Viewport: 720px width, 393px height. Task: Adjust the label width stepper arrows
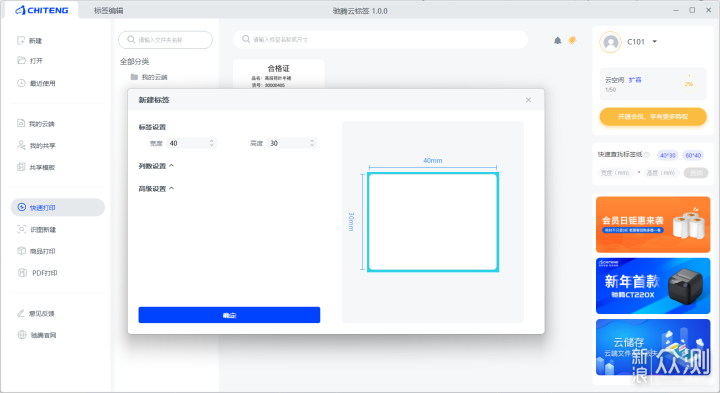click(x=212, y=143)
